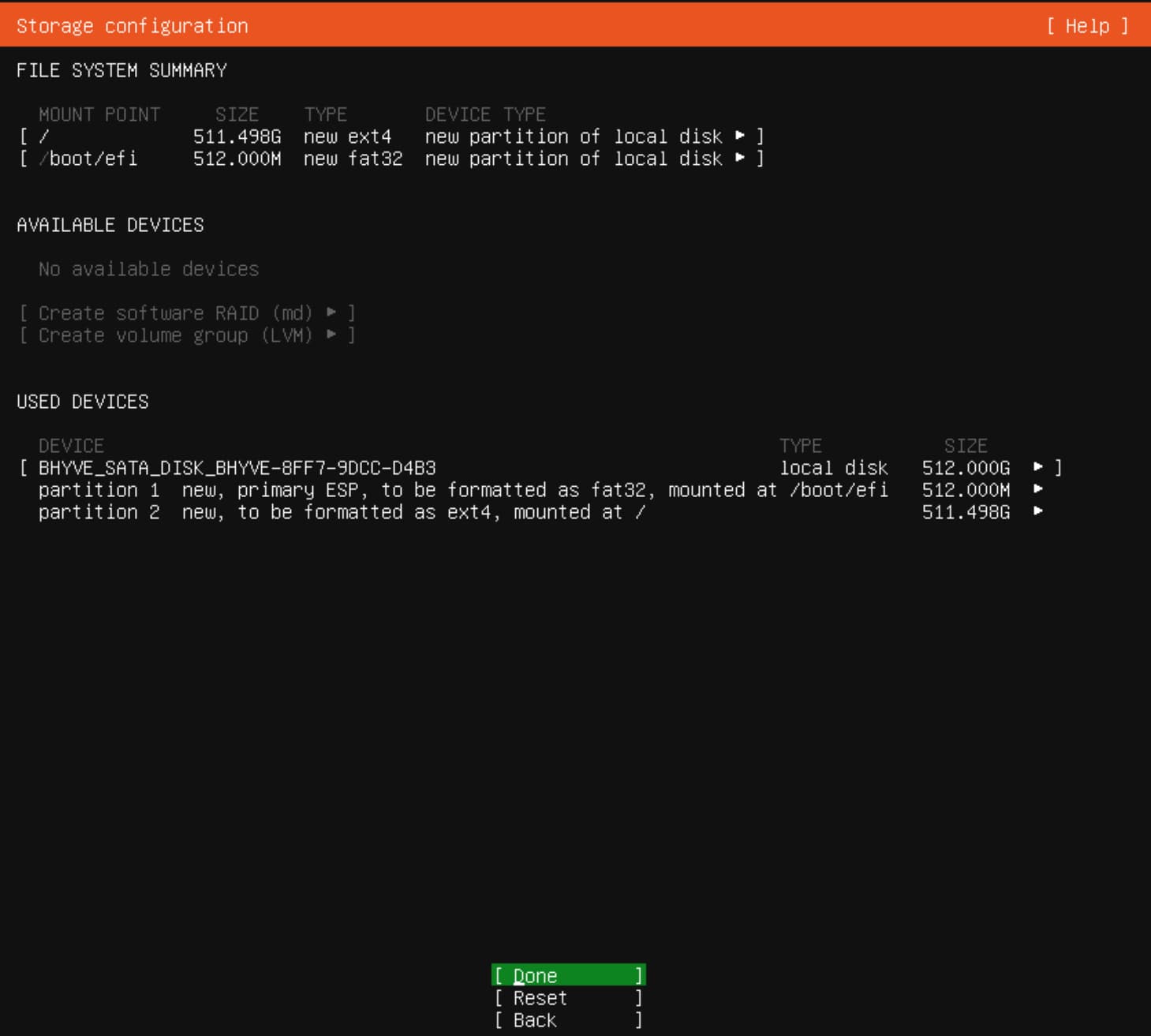
Task: Click the DEVICE column header in used devices
Action: (x=71, y=446)
